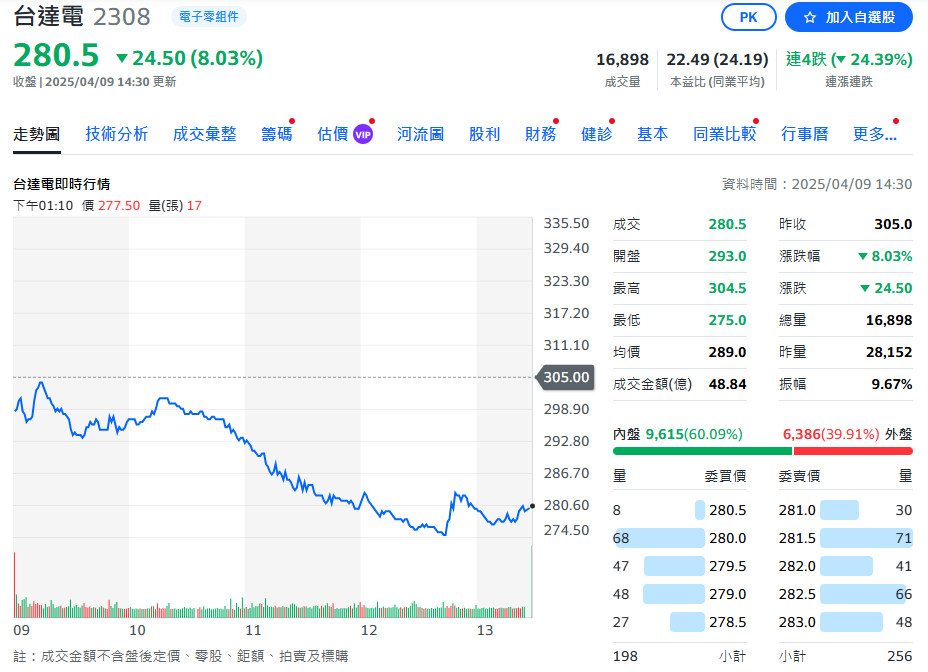Viewport: 928px width, 672px height.
Task: Click the 連4跌 streak indicator
Action: (849, 59)
